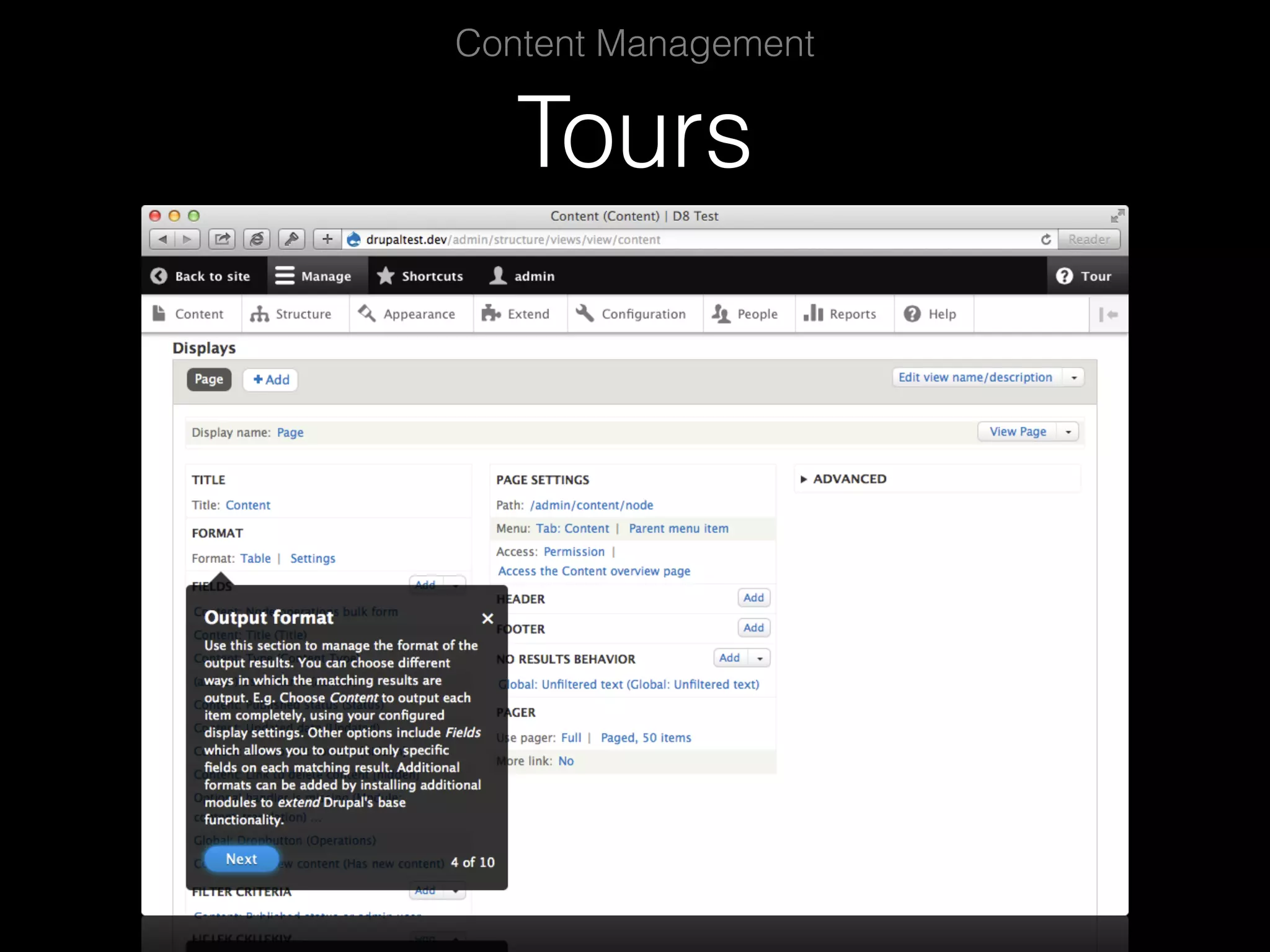Screen dimensions: 1270x952
Task: Click the Reader button in address bar
Action: 1089,239
